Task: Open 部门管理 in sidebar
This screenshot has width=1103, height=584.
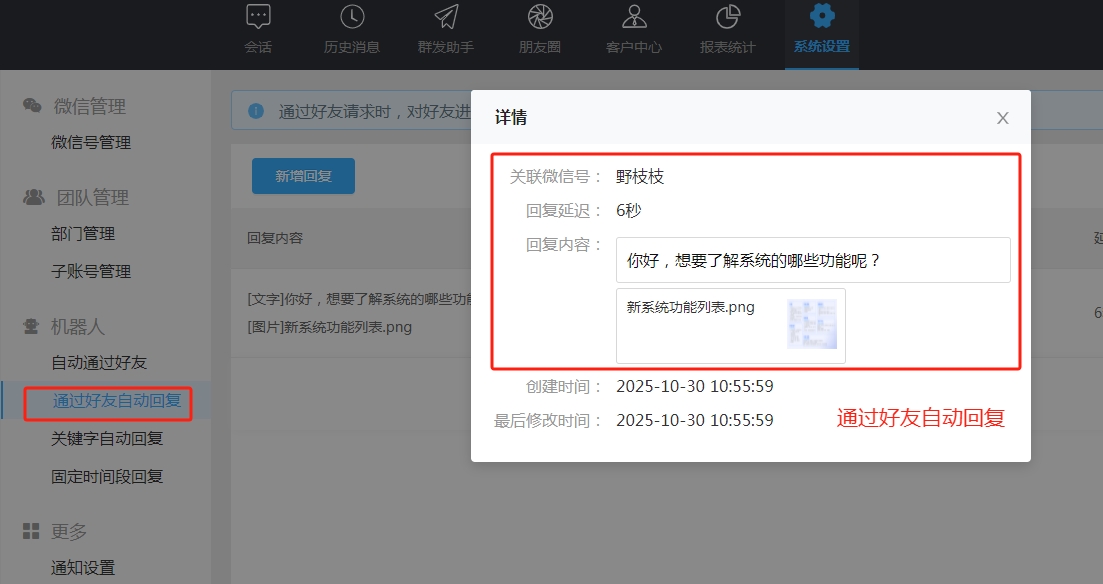Action: (x=83, y=234)
